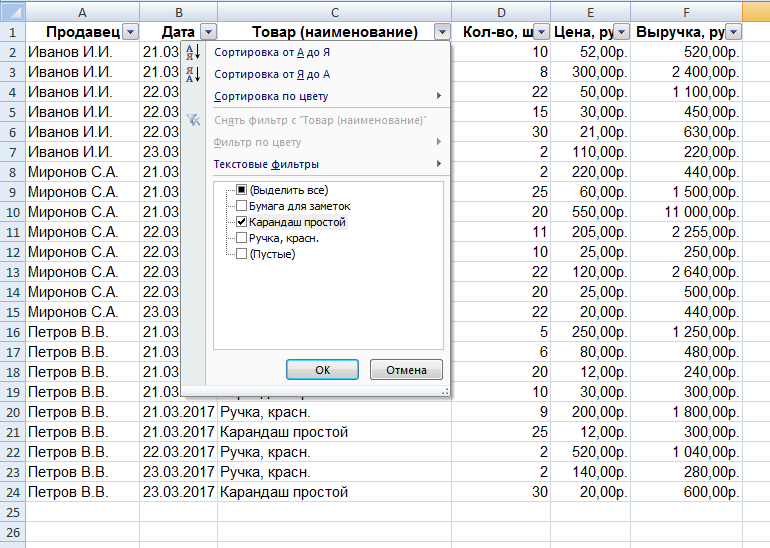The image size is (770, 548).
Task: Open the filter arrow on the Товар (наименование) column
Action: pyautogui.click(x=442, y=32)
